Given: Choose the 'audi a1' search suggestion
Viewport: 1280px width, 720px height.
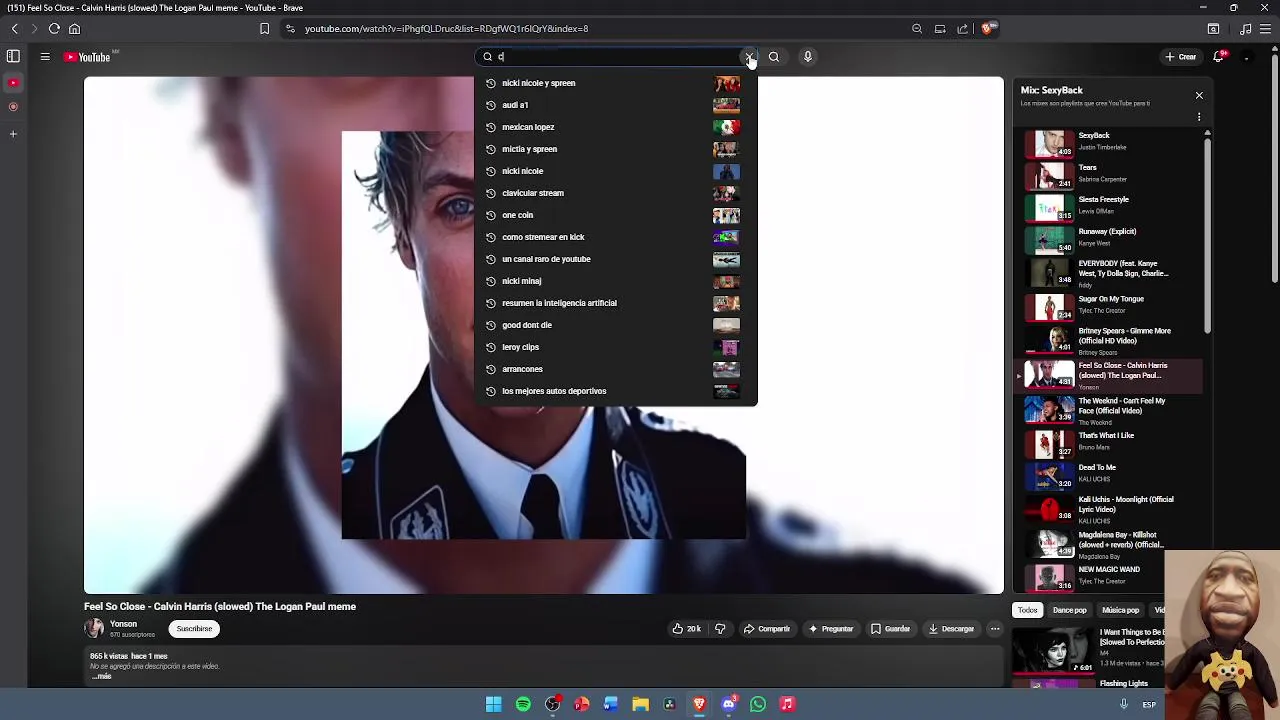Looking at the screenshot, I should 615,105.
